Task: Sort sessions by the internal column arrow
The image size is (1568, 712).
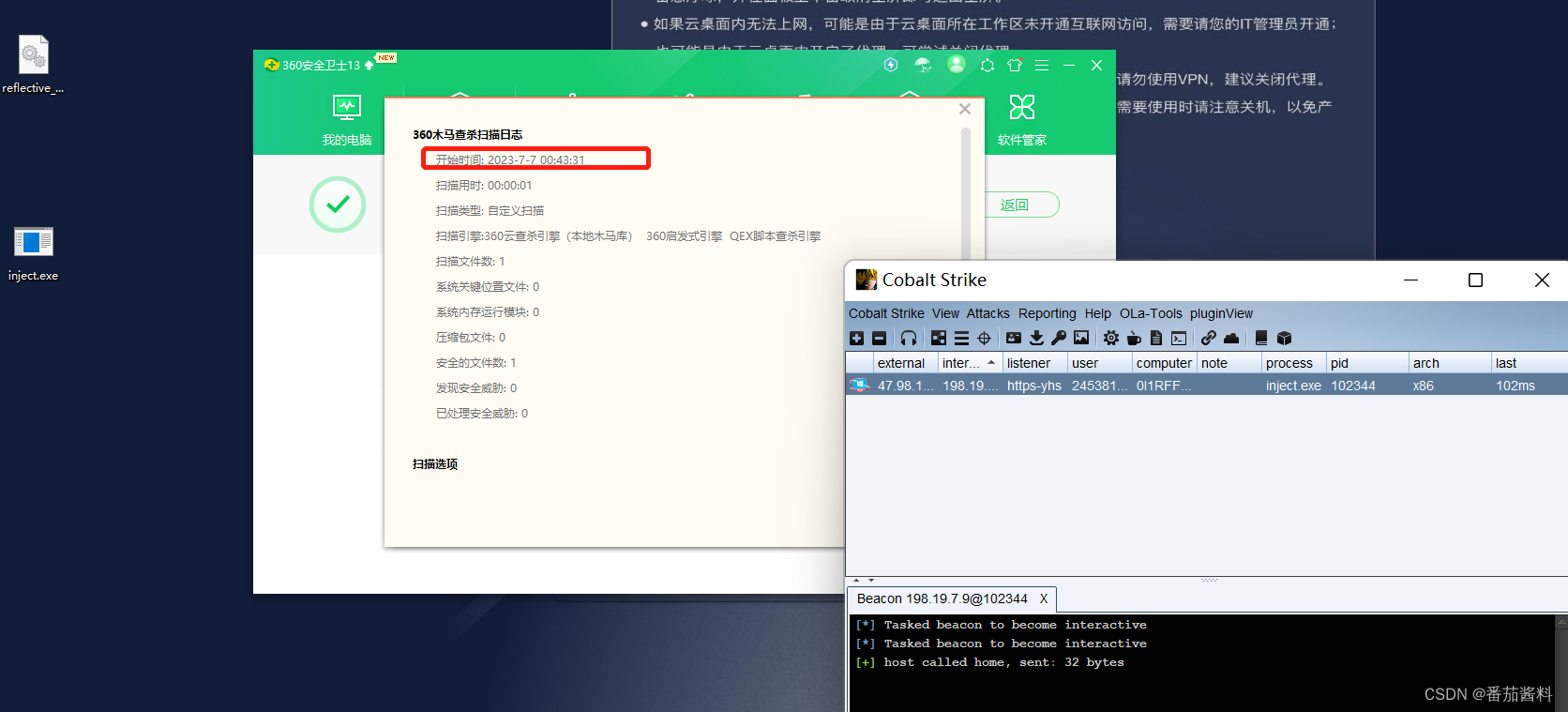Action: 991,362
